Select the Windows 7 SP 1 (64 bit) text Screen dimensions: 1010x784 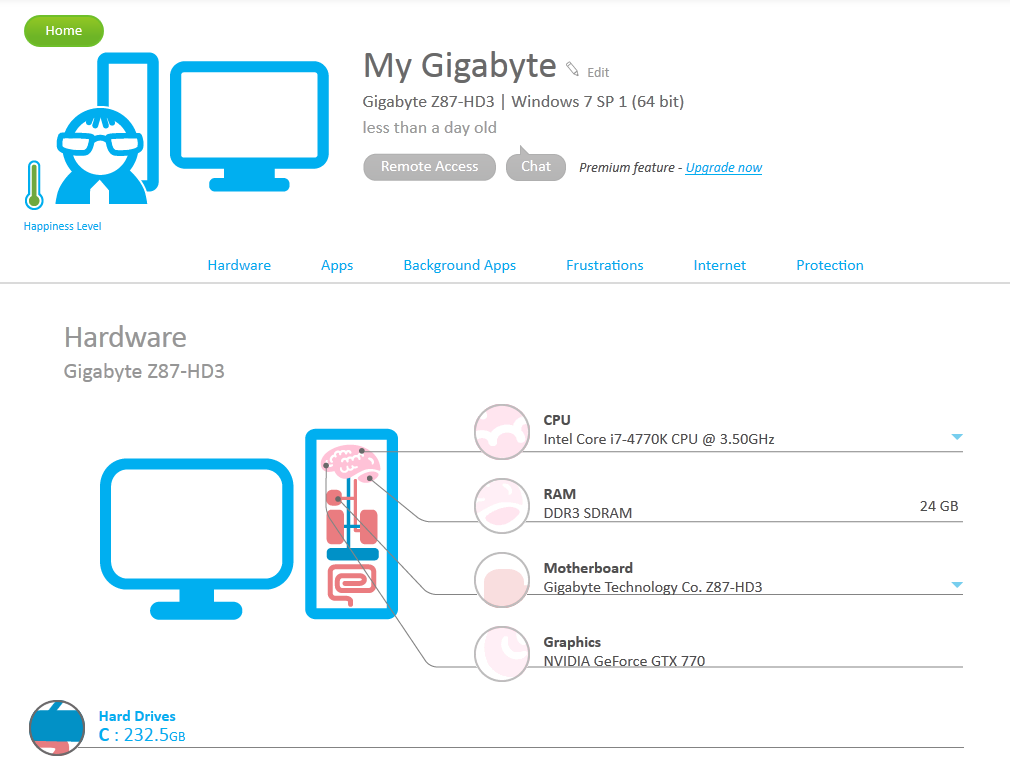tap(598, 102)
